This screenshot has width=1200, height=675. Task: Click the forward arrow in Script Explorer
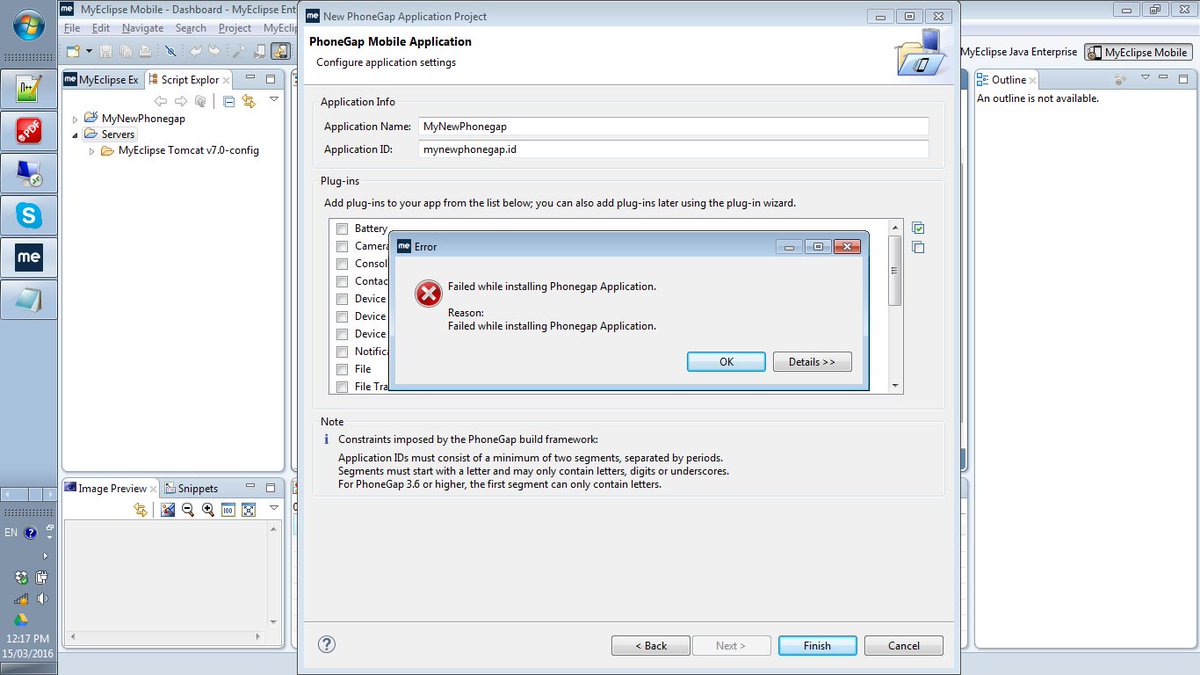(x=181, y=101)
